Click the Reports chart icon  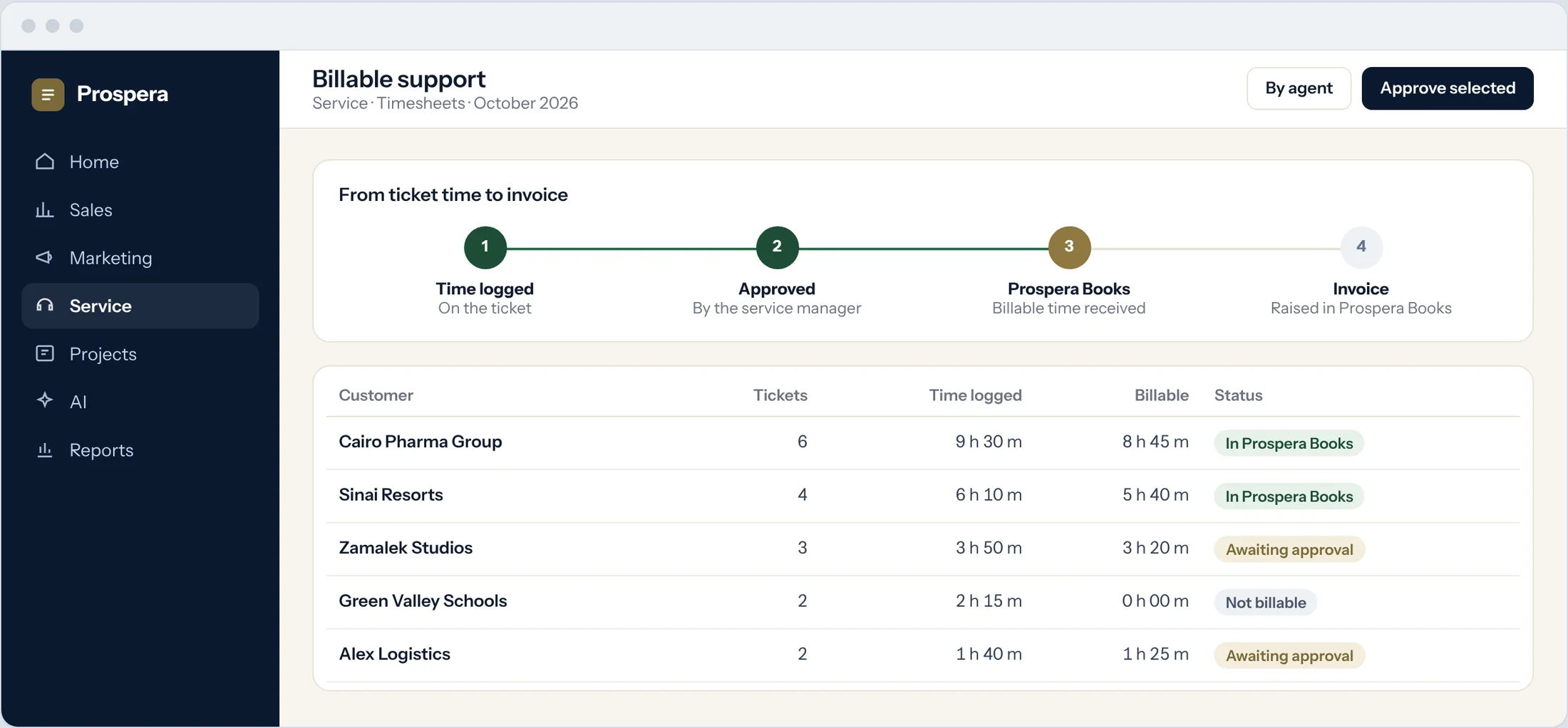45,449
